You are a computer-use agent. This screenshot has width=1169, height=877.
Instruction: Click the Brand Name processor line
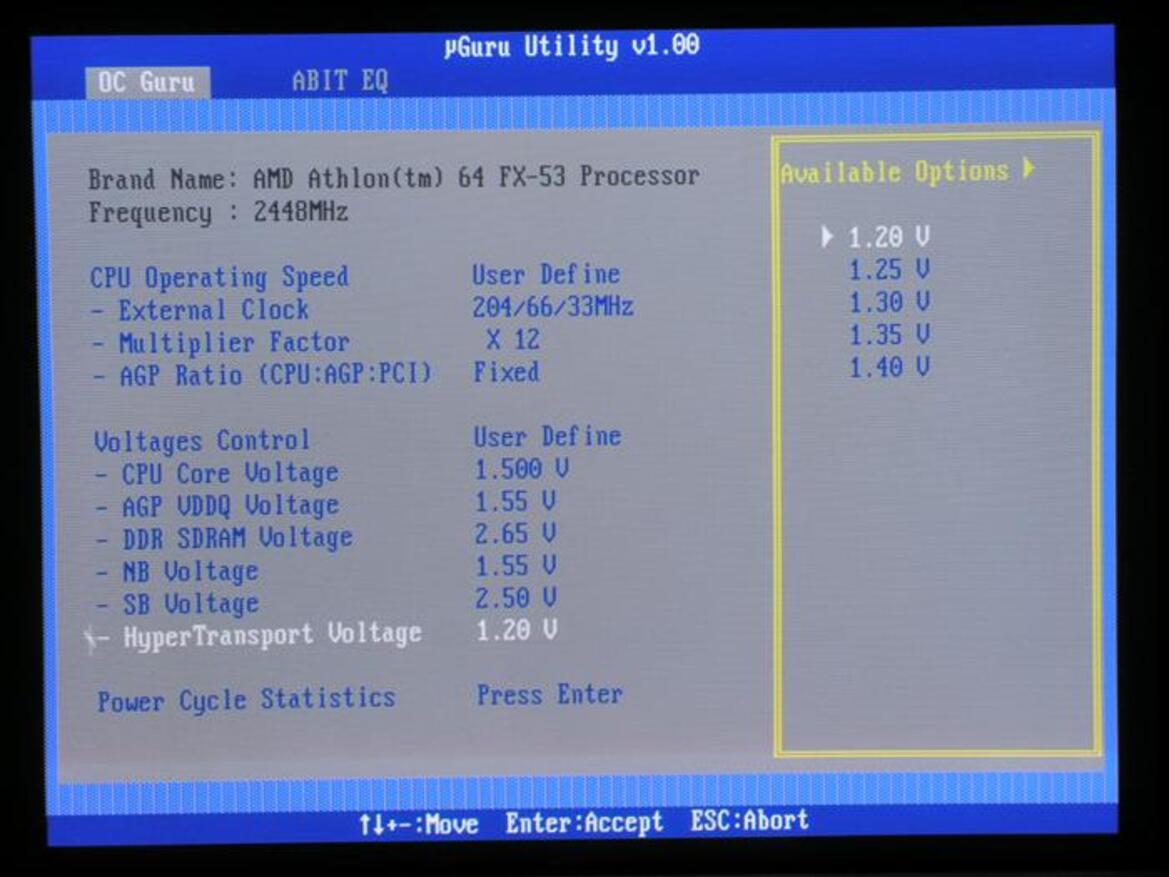pos(394,177)
